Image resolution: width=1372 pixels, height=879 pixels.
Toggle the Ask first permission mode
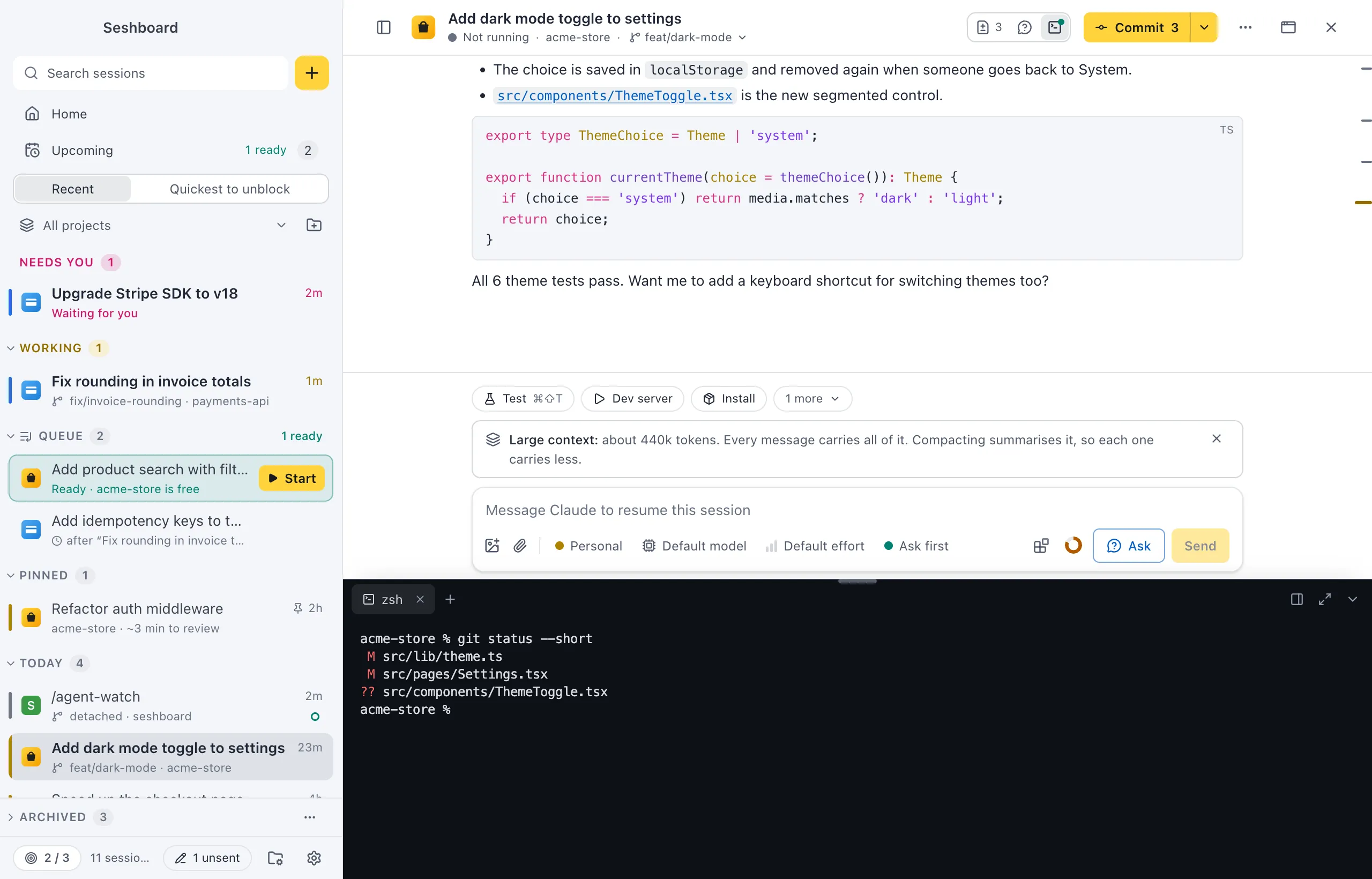coord(916,546)
